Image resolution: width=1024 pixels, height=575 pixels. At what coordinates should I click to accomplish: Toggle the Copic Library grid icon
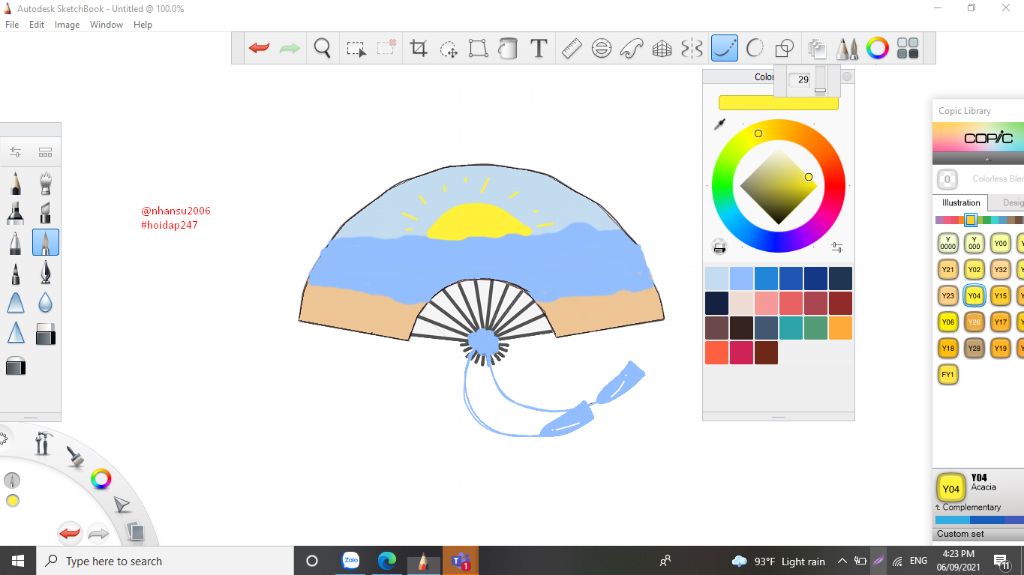(x=907, y=48)
